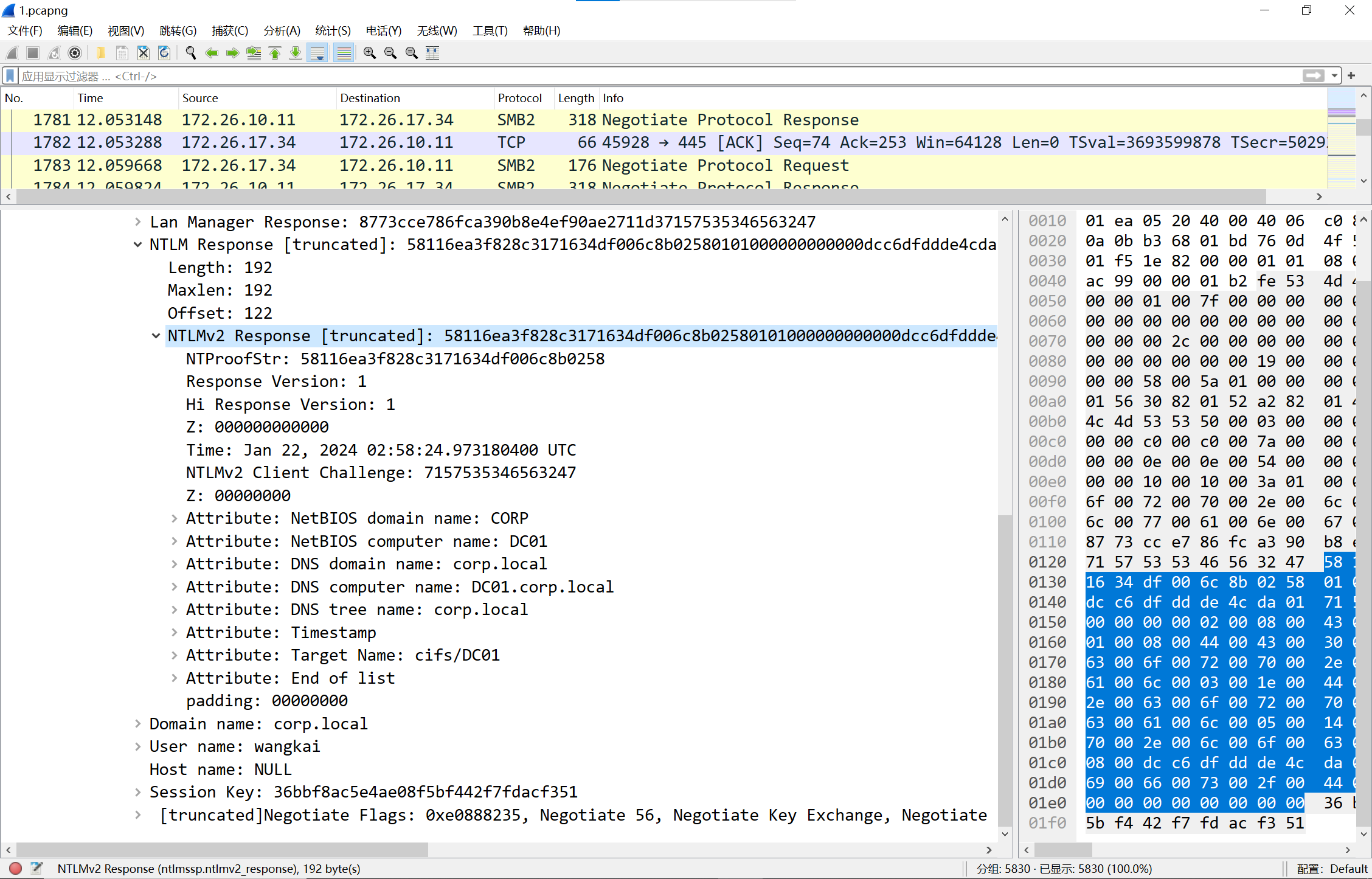Expand Attribute NetBIOS computer name DC01
The height and width of the screenshot is (879, 1372).
175,541
